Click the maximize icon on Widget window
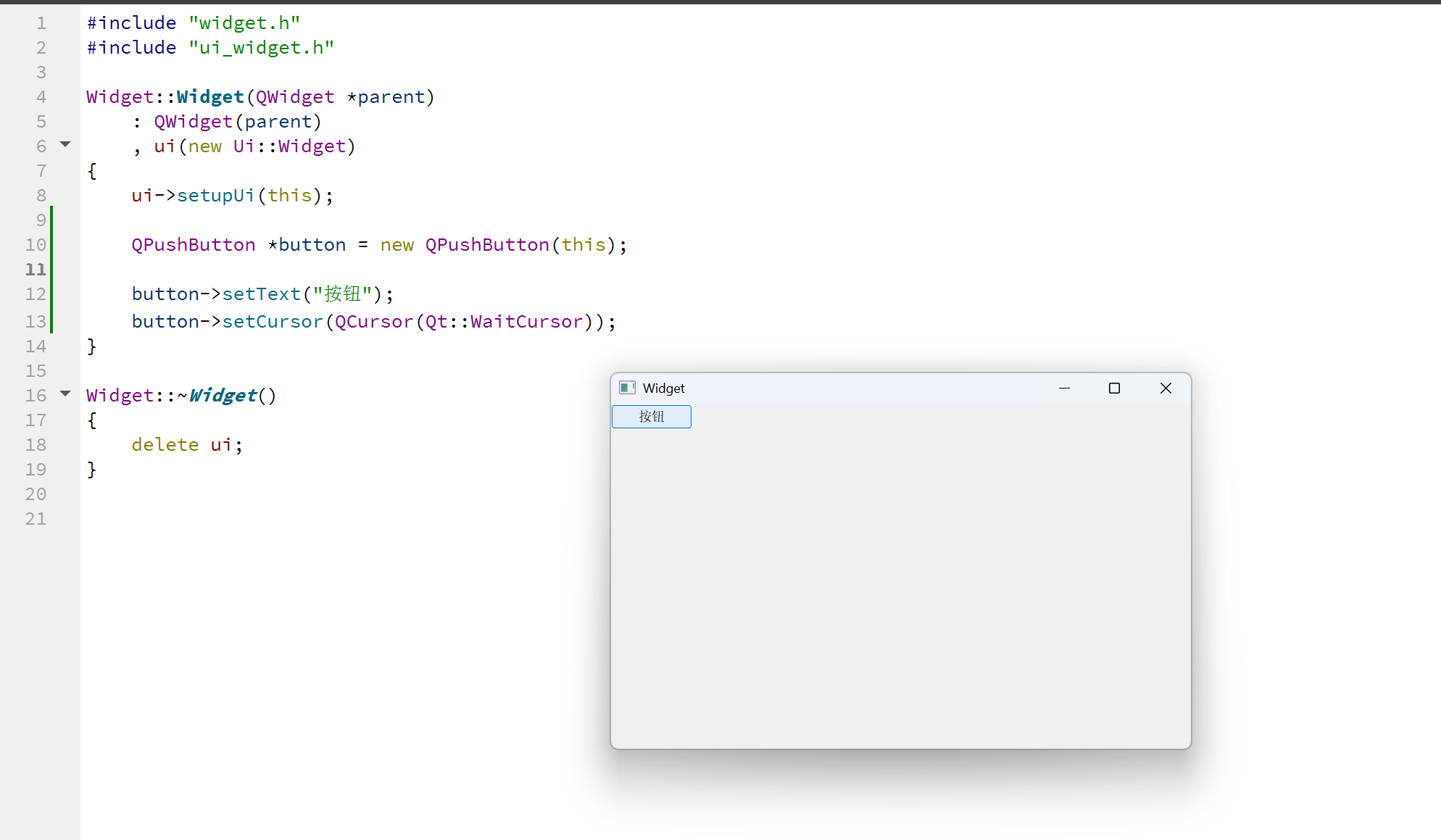This screenshot has height=840, width=1441. 1114,388
